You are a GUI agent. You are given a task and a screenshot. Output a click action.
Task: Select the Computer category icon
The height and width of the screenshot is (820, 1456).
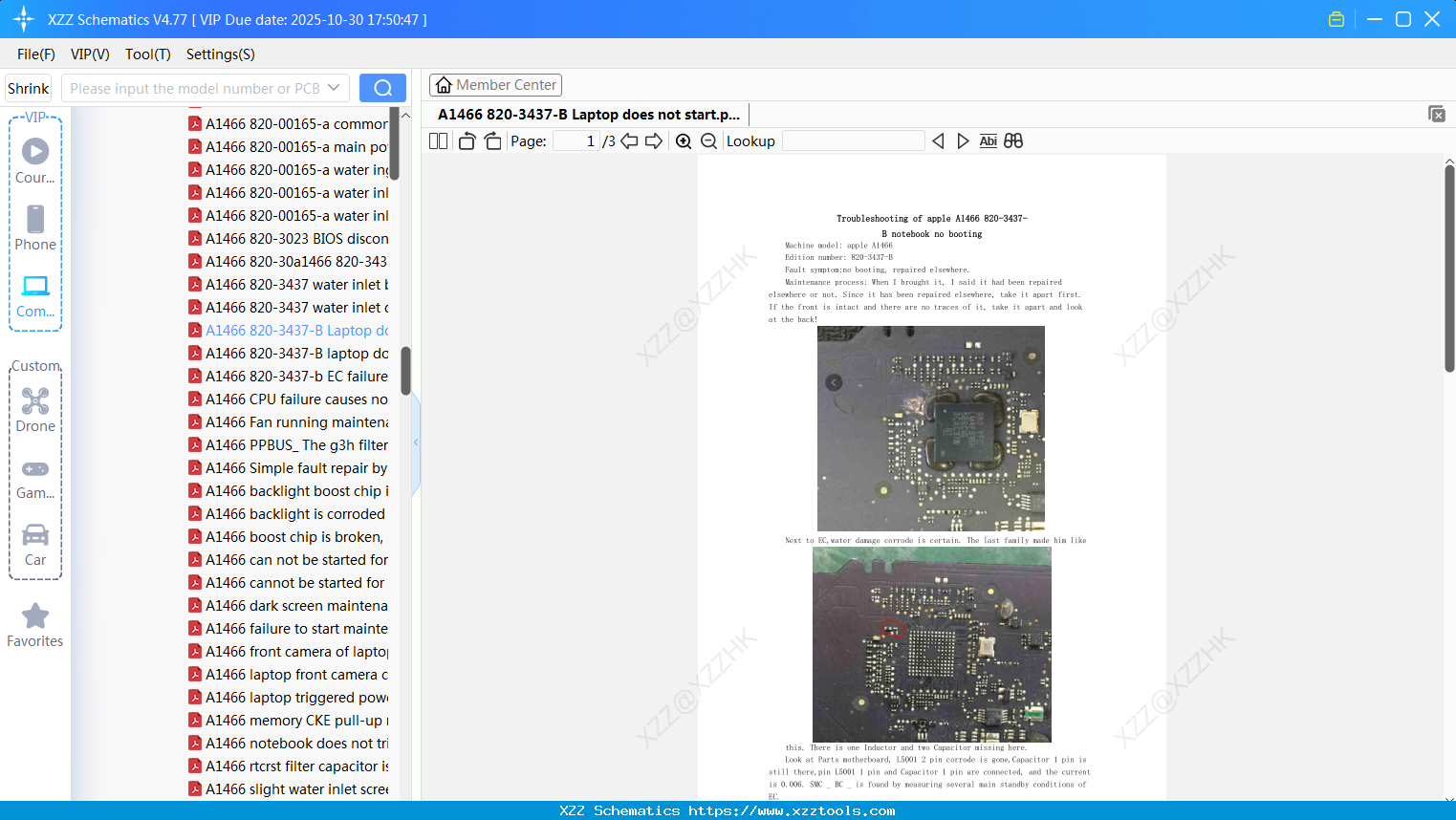35,294
